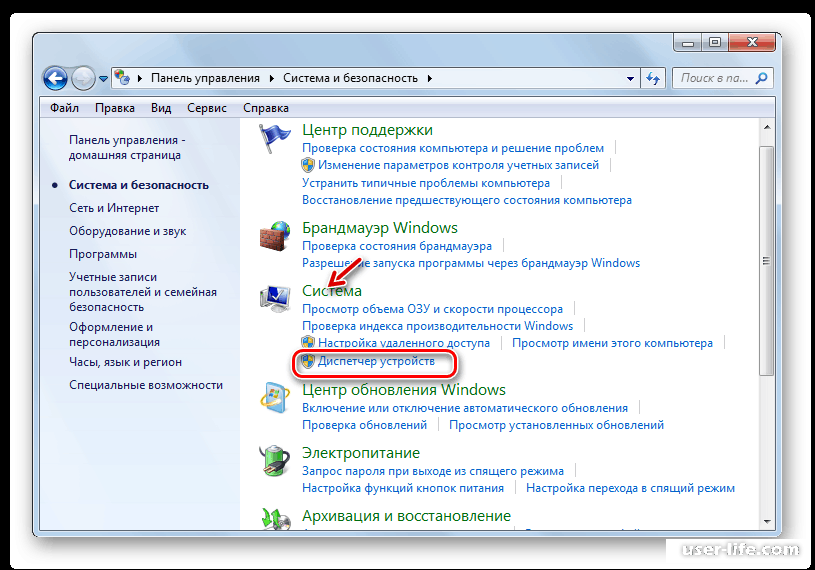The width and height of the screenshot is (815, 570).
Task: Click Устранить типичные проблемы компьютера
Action: point(426,183)
